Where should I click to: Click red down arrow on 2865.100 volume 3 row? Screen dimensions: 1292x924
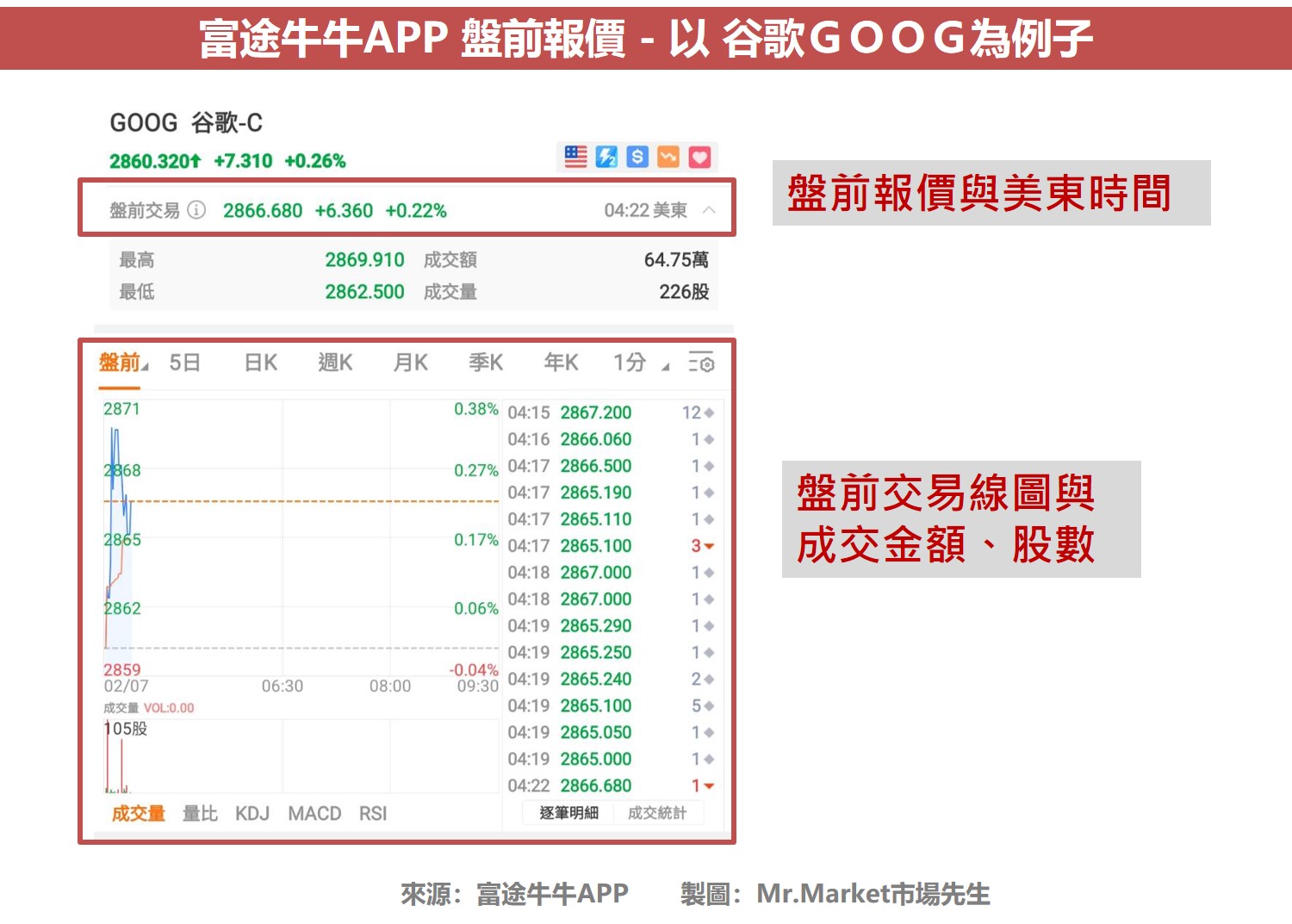(710, 547)
